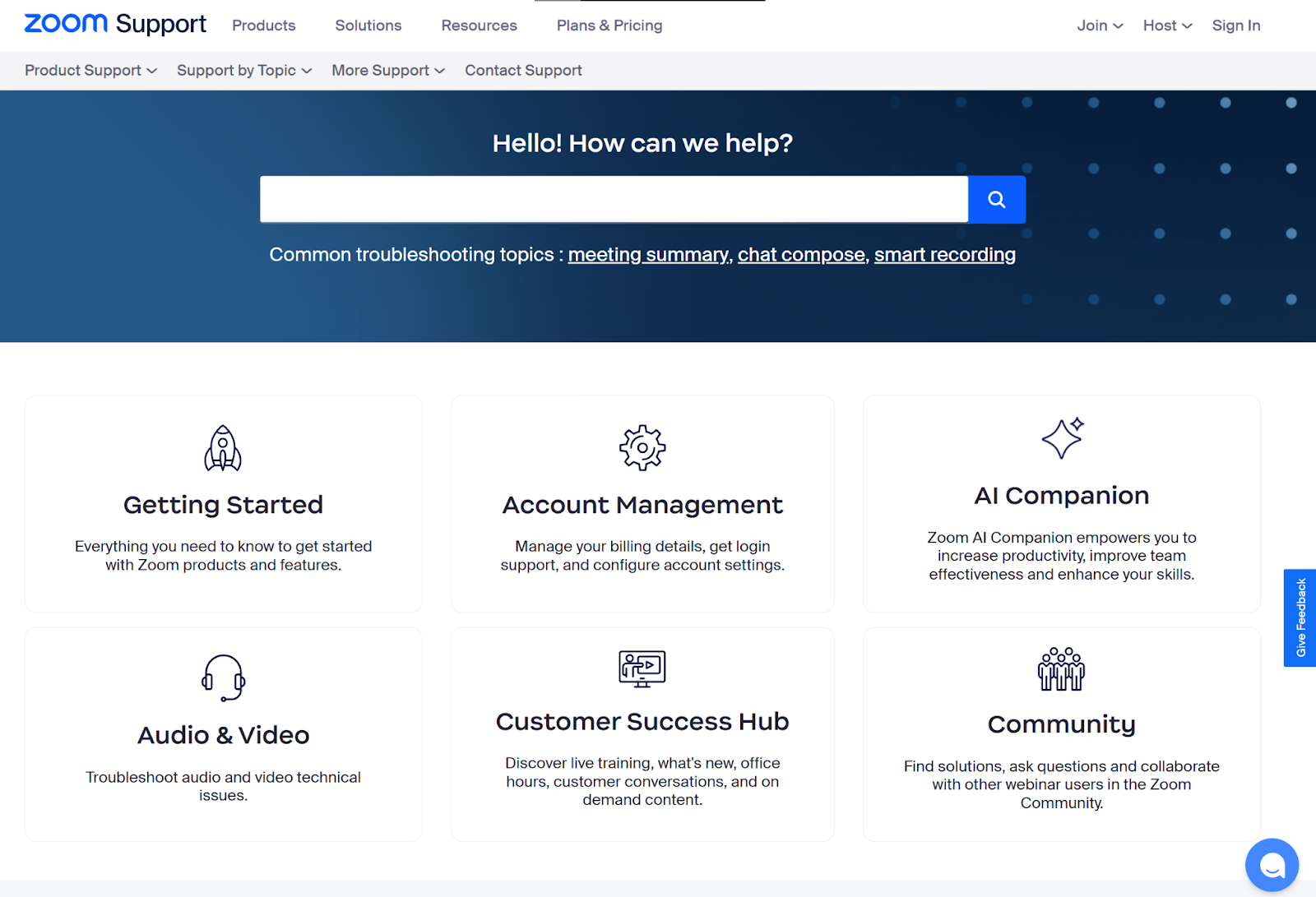Open the Customer Success Hub heading
Screen dimensions: 1316x897
[642, 721]
